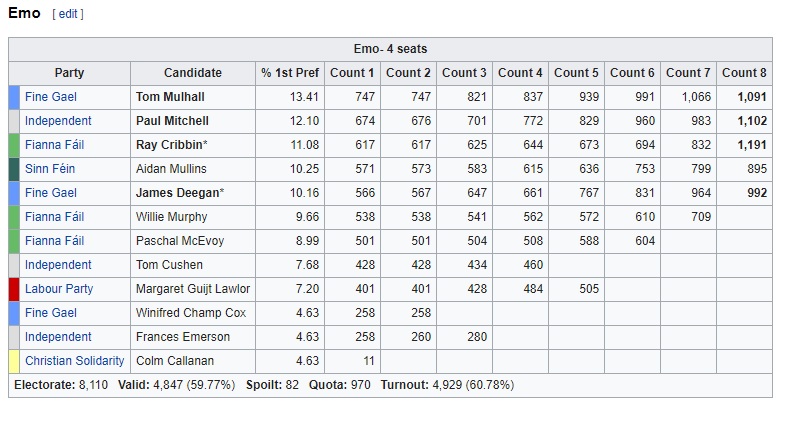Select the Candidate column header

[193, 73]
